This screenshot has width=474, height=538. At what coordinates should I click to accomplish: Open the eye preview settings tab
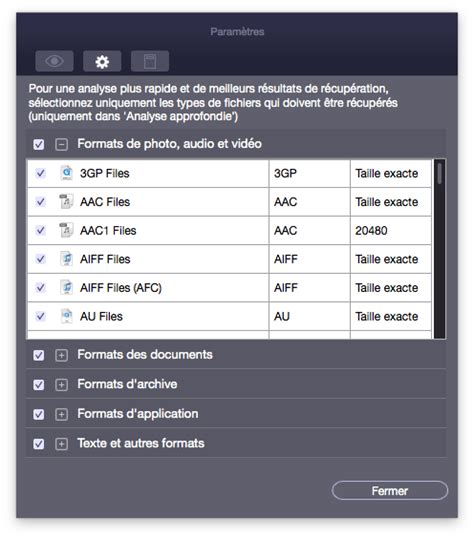pyautogui.click(x=54, y=61)
